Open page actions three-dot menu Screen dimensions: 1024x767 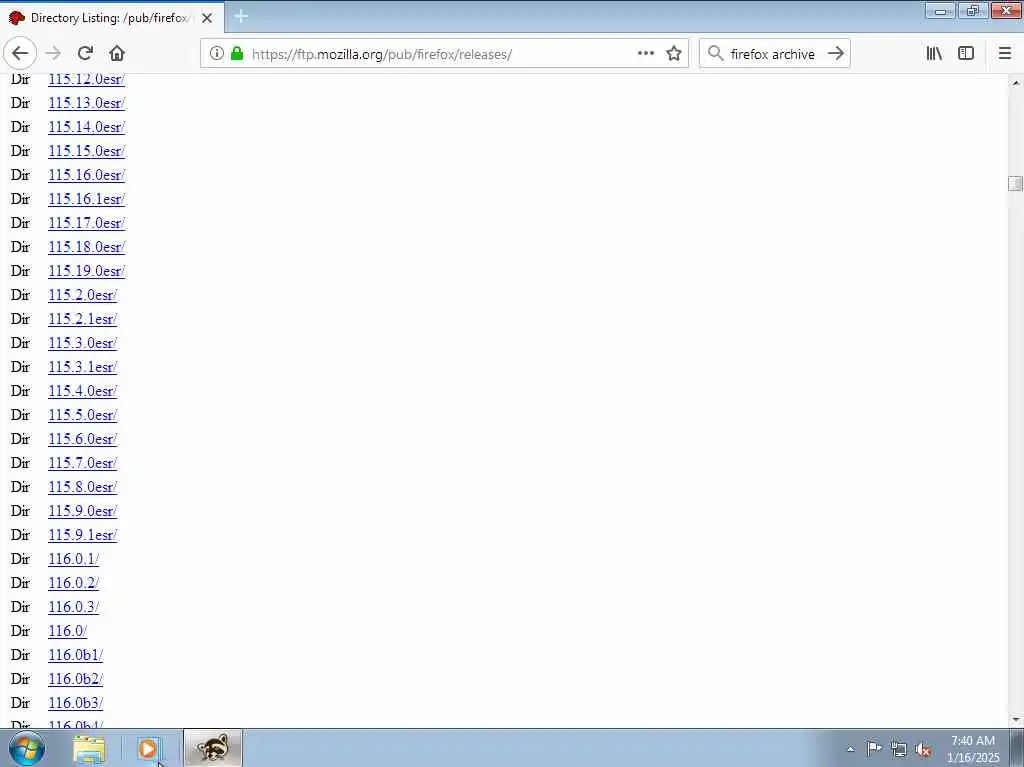pyautogui.click(x=645, y=54)
